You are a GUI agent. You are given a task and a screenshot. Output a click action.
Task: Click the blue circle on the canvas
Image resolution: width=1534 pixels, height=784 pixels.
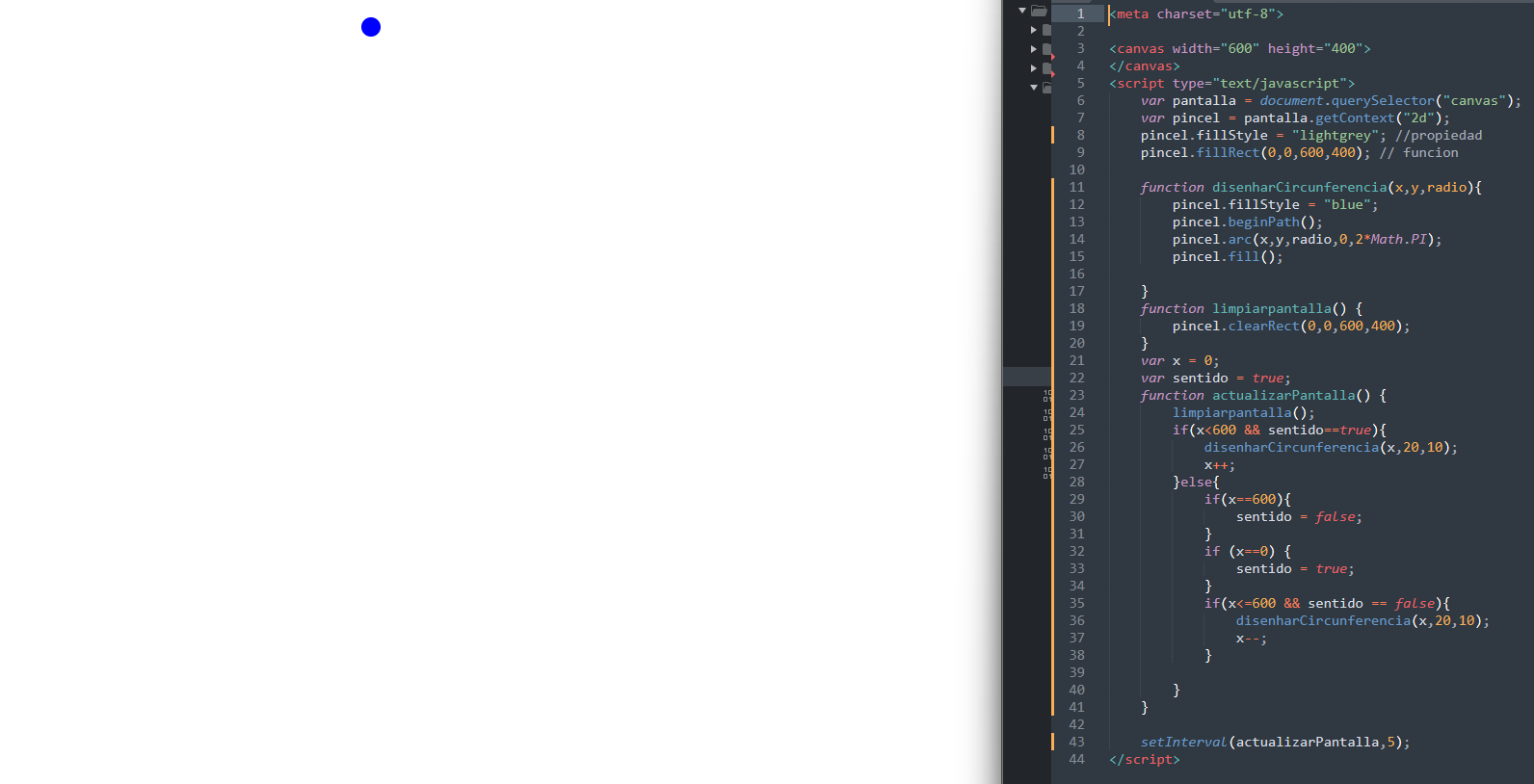pos(371,27)
